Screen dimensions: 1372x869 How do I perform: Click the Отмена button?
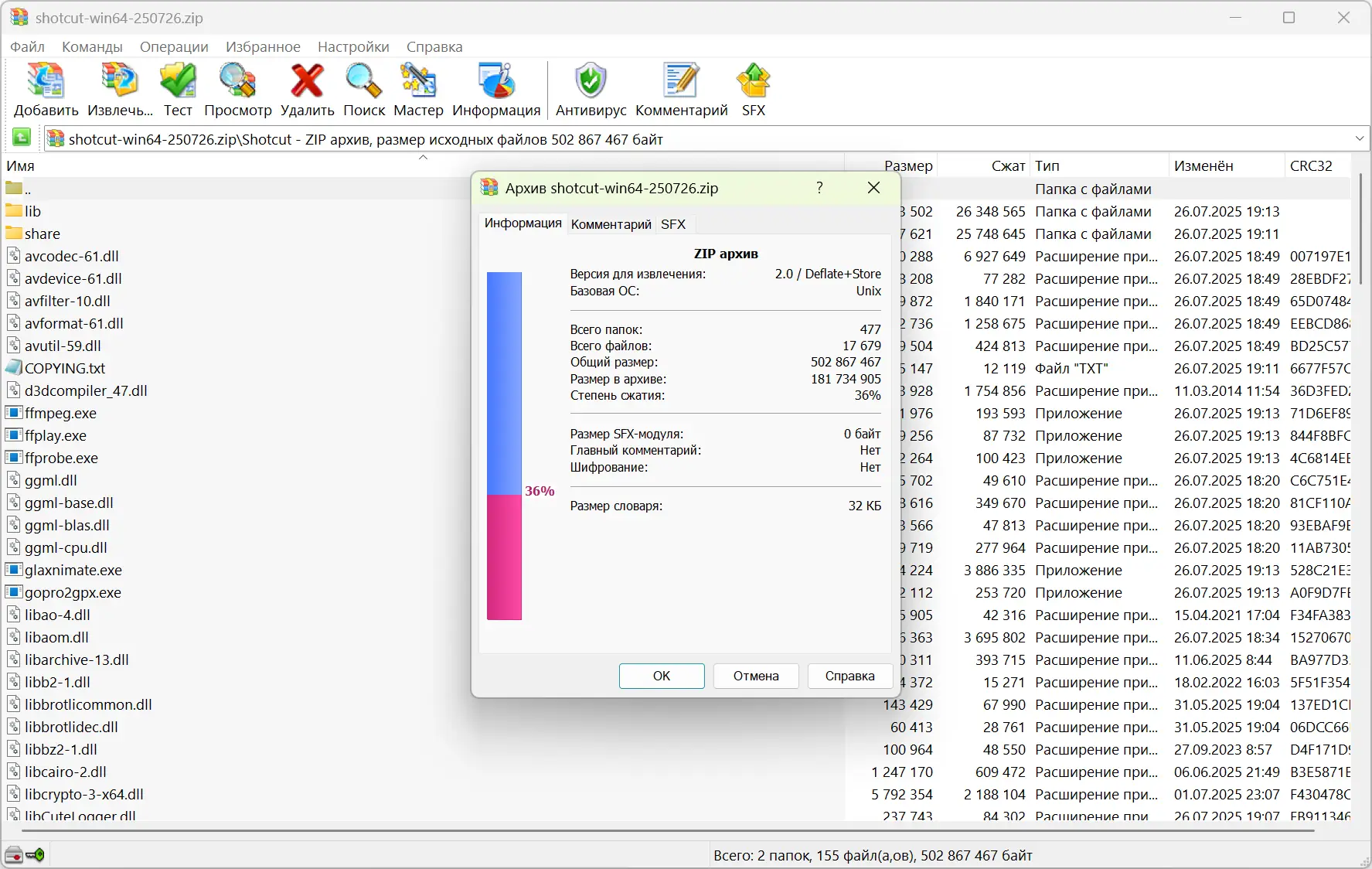click(756, 676)
